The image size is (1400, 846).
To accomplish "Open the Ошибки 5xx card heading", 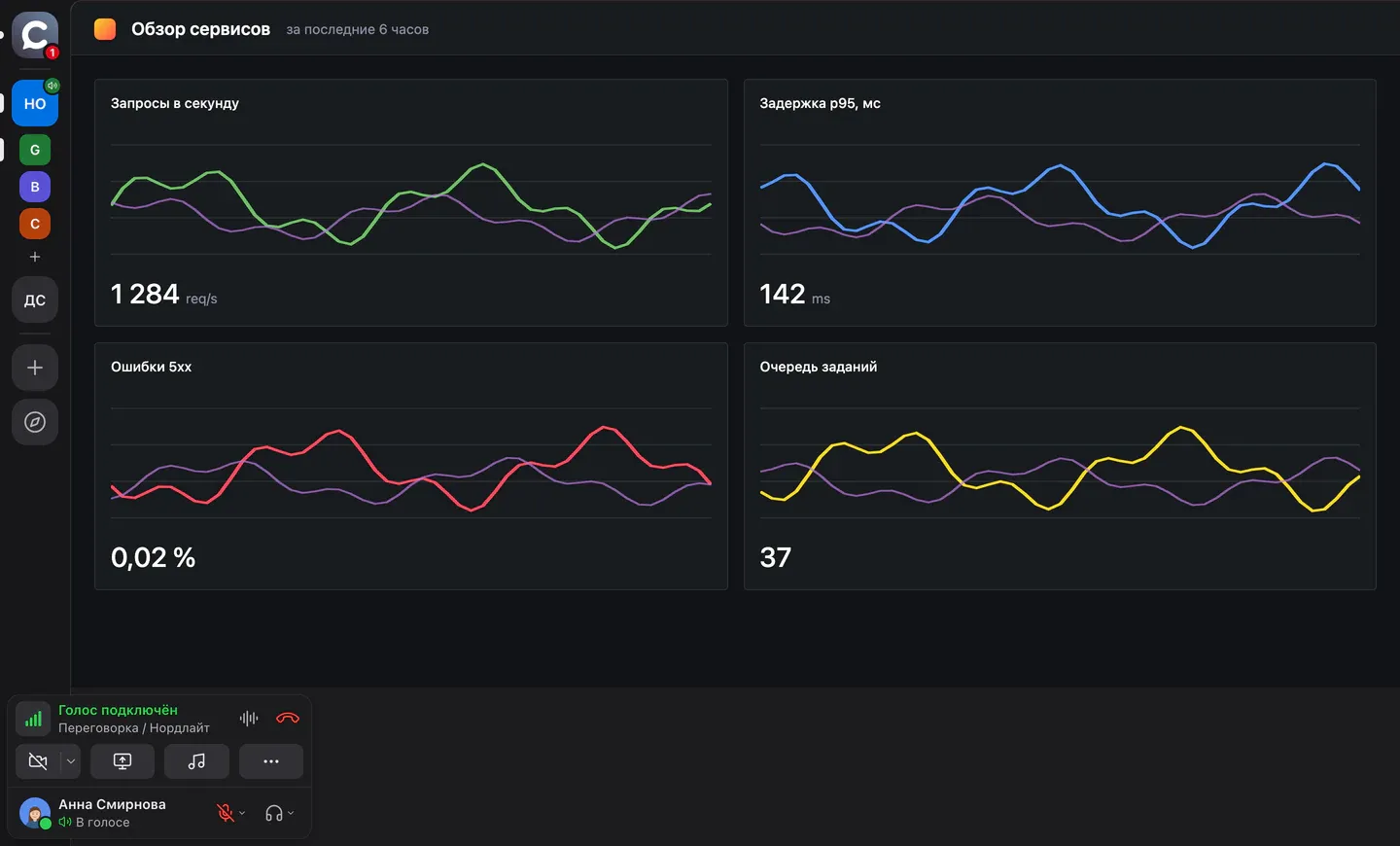I will tap(151, 367).
